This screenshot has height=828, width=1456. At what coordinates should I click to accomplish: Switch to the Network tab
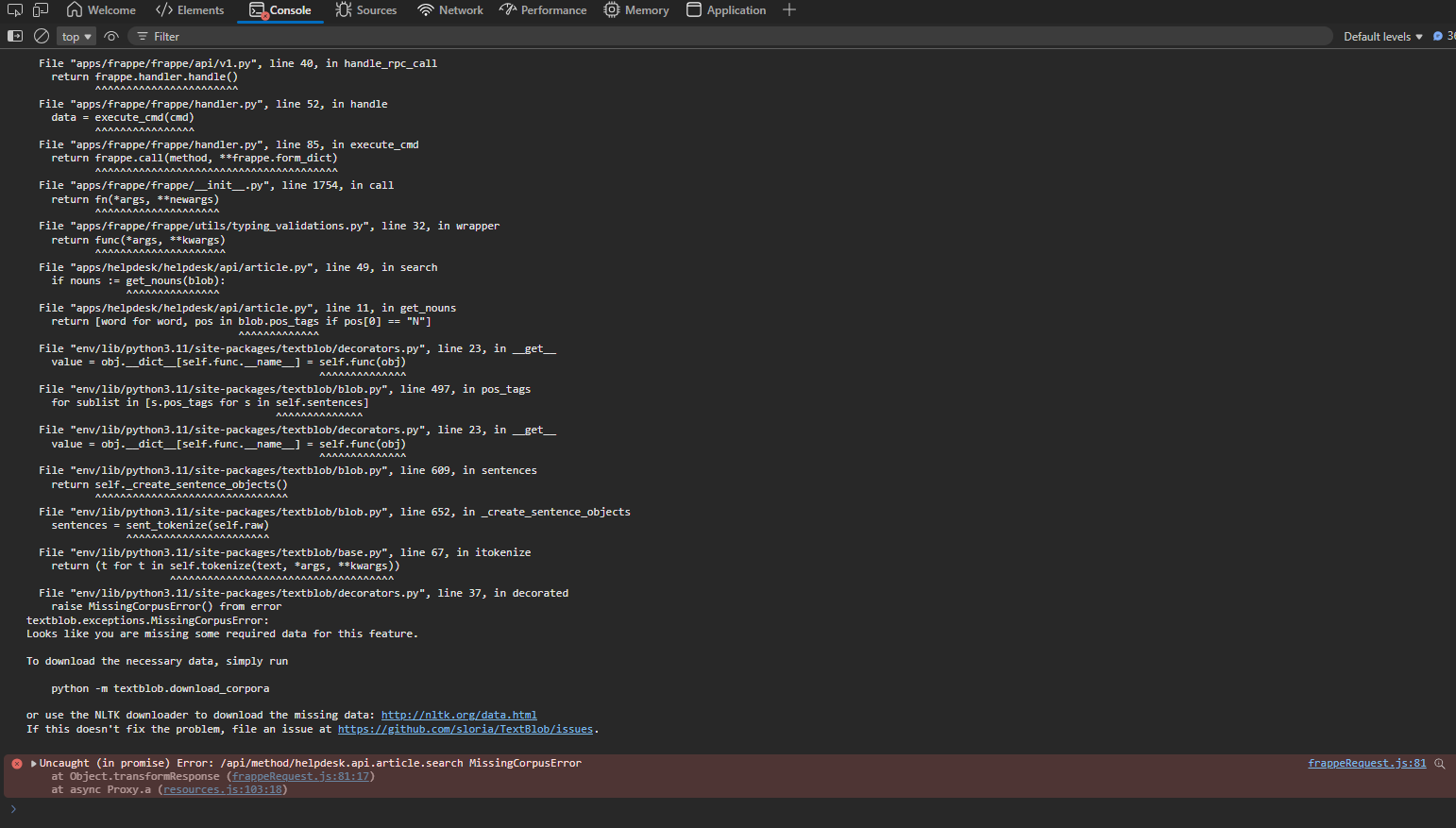pos(450,9)
